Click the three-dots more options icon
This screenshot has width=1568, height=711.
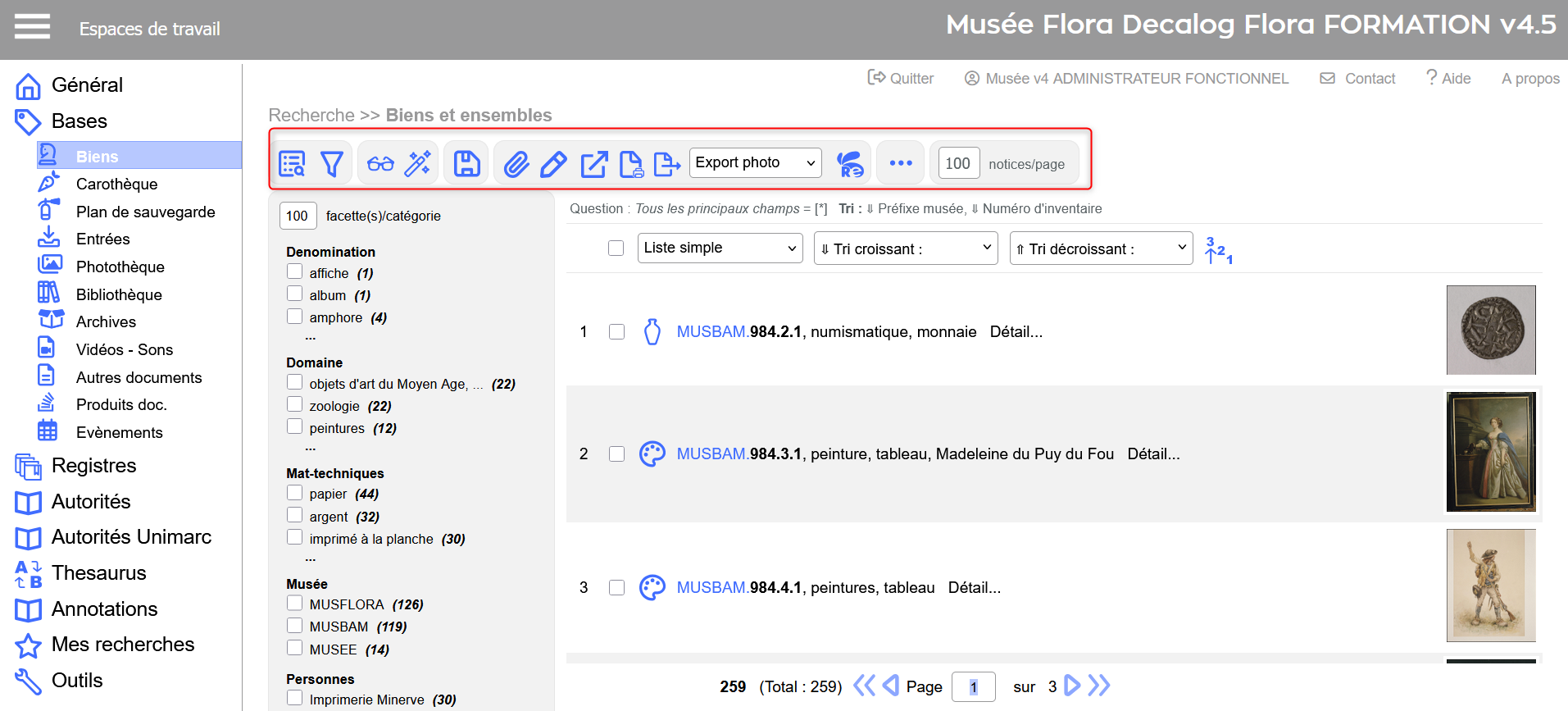coord(901,163)
